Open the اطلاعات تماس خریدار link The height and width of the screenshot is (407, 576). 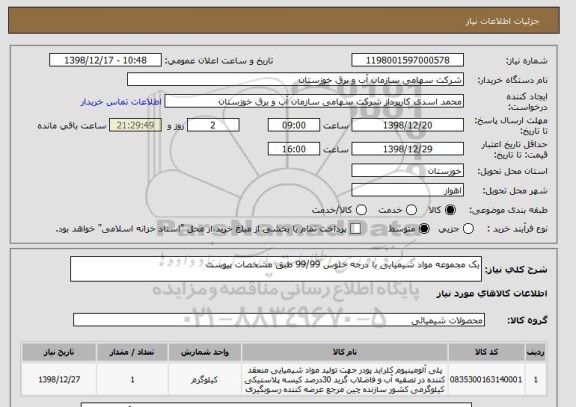pos(121,102)
